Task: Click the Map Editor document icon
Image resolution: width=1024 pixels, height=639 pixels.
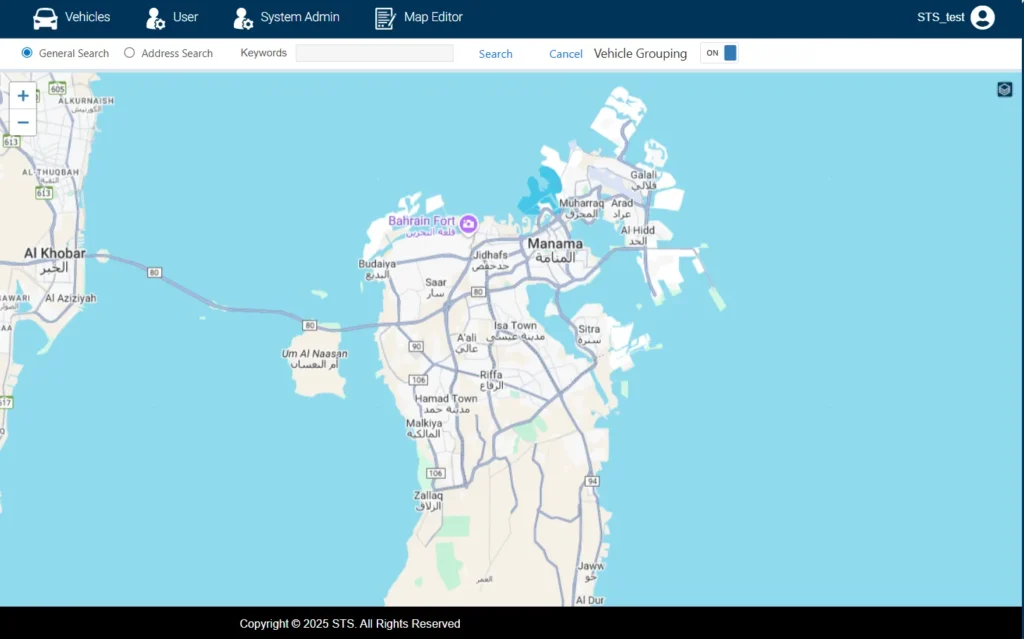Action: [385, 18]
